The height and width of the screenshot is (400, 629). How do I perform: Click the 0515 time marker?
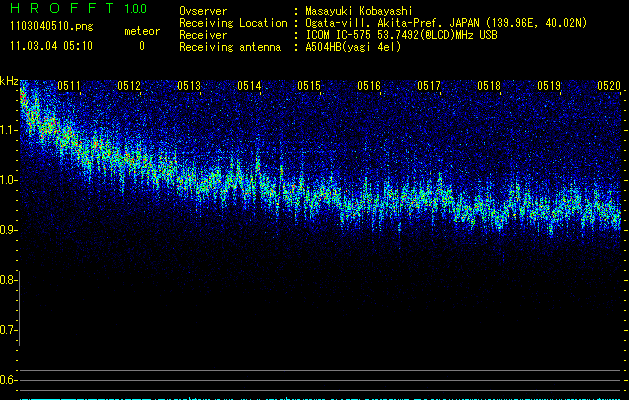309,86
